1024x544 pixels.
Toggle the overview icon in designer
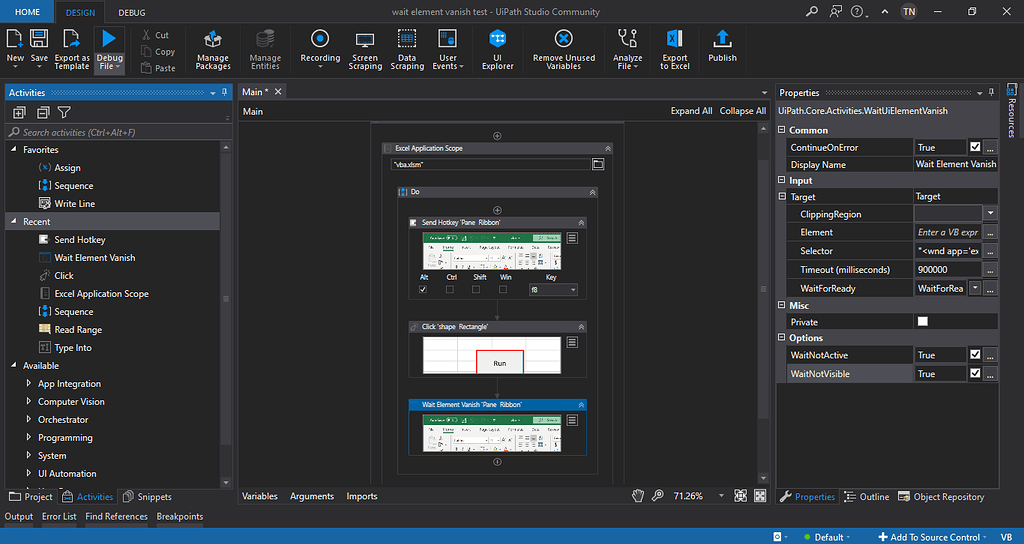pyautogui.click(x=760, y=496)
